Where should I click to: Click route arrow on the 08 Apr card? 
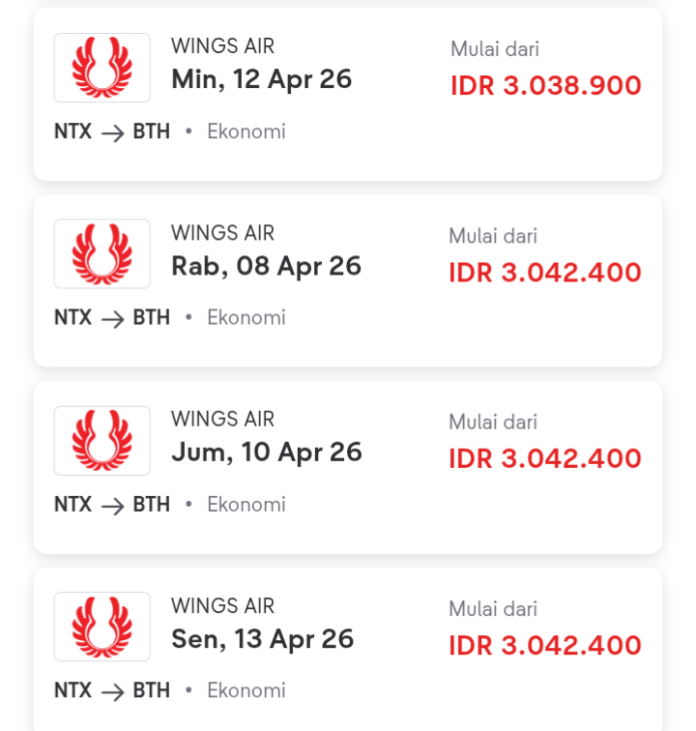pyautogui.click(x=112, y=318)
